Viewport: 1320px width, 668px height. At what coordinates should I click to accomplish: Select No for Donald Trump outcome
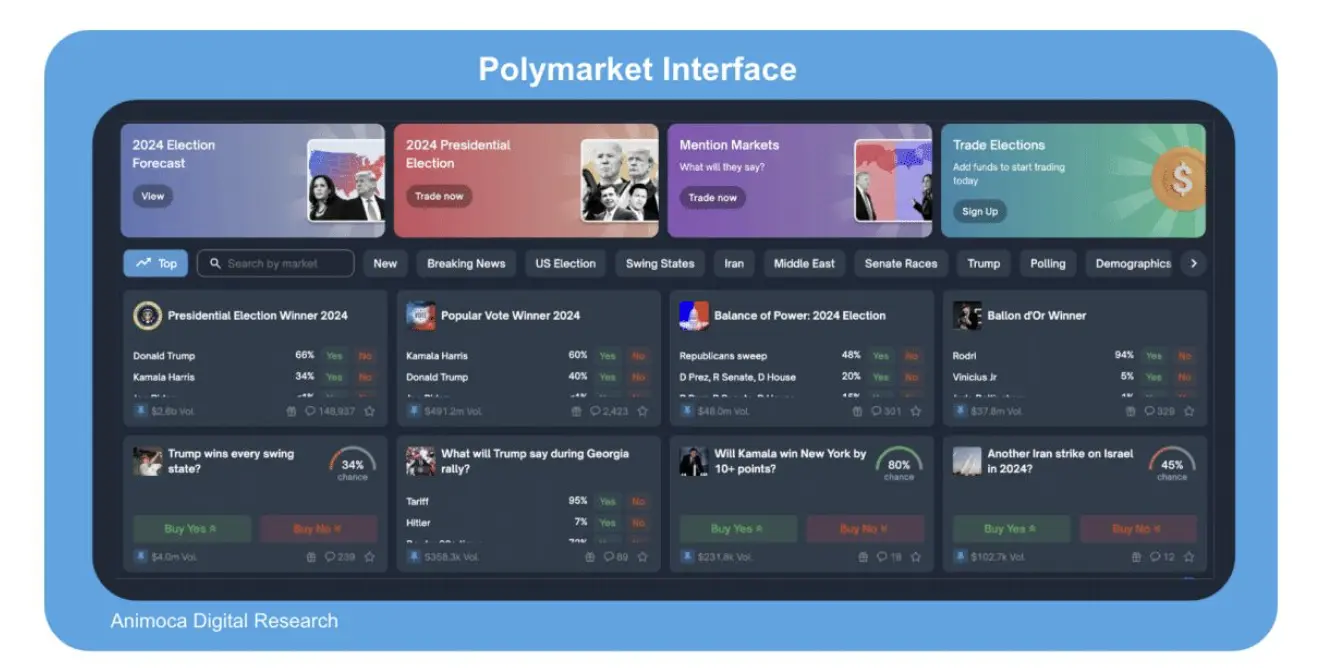(638, 377)
